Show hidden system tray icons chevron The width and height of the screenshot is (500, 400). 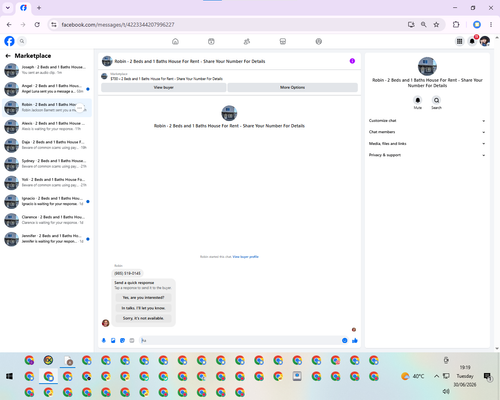[436, 376]
